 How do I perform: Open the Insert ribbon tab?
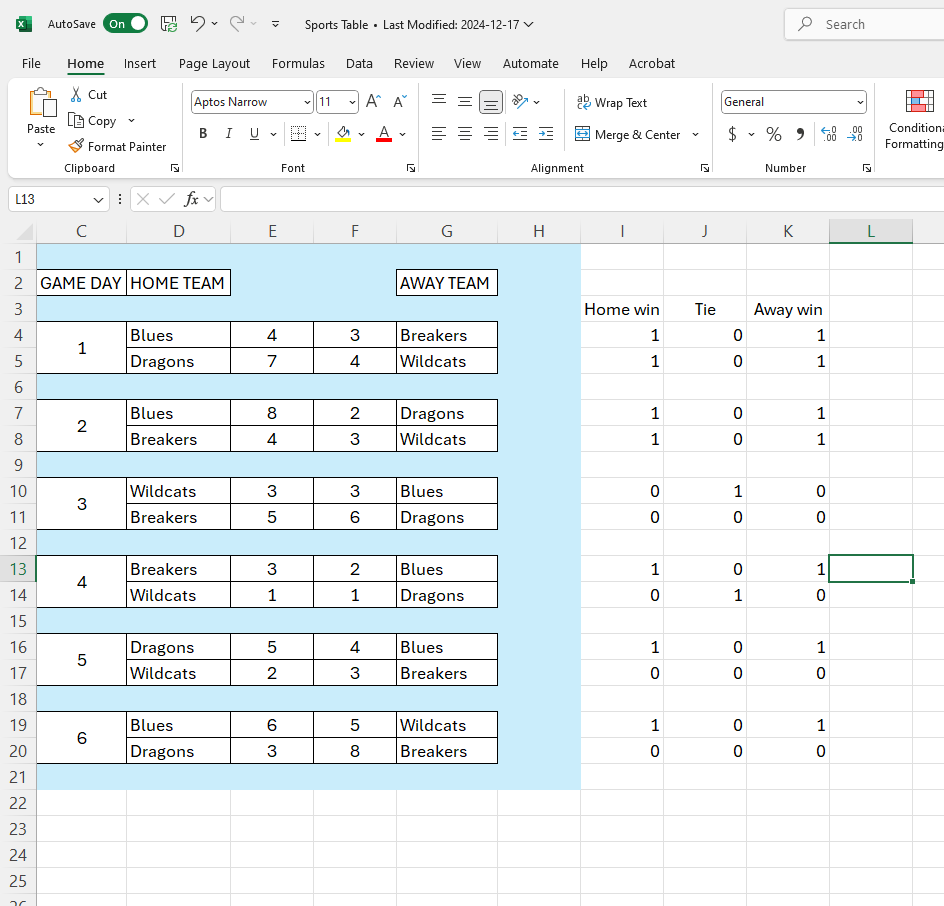pos(140,63)
